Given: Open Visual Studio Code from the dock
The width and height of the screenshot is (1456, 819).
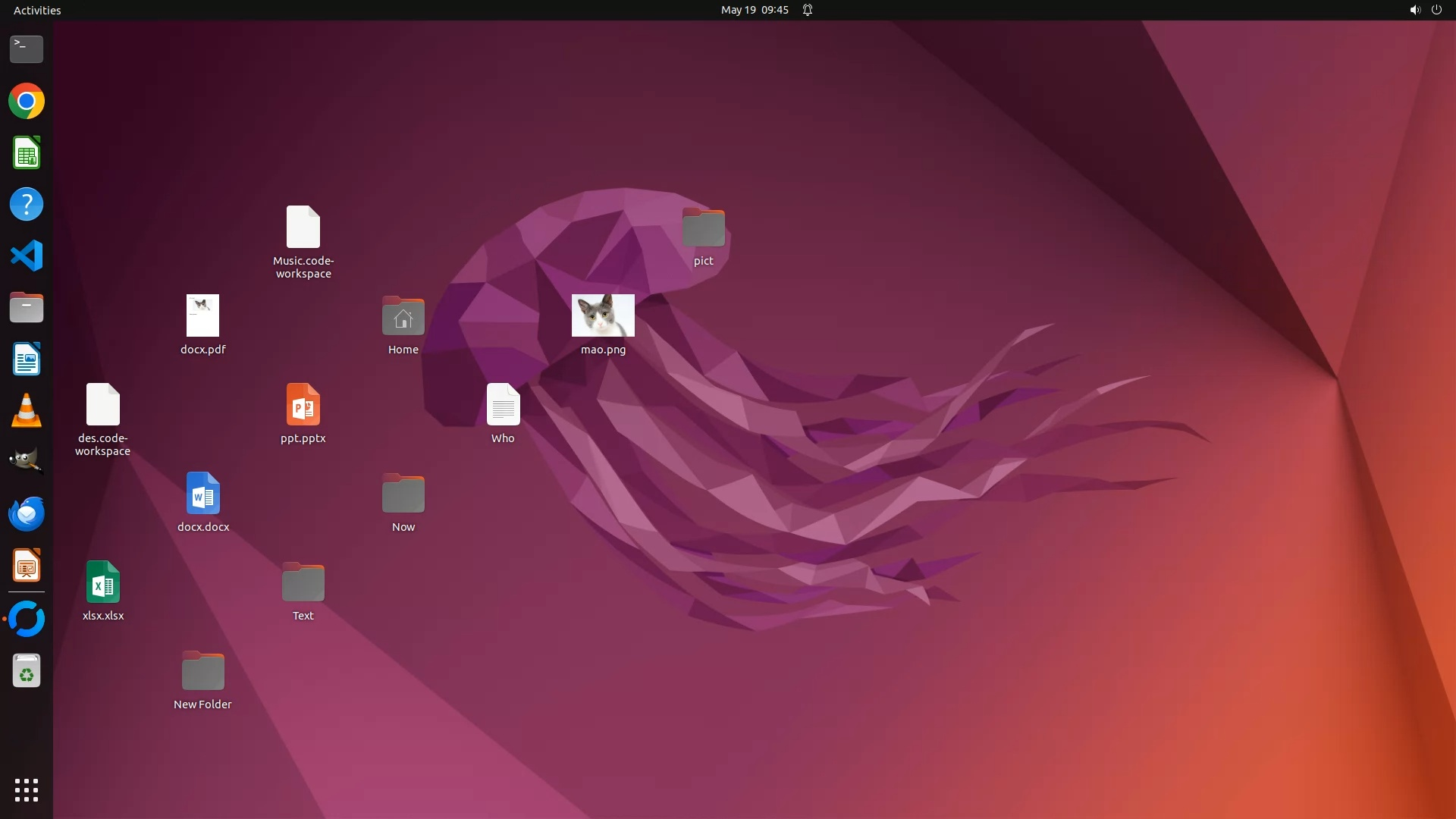Looking at the screenshot, I should tap(27, 256).
